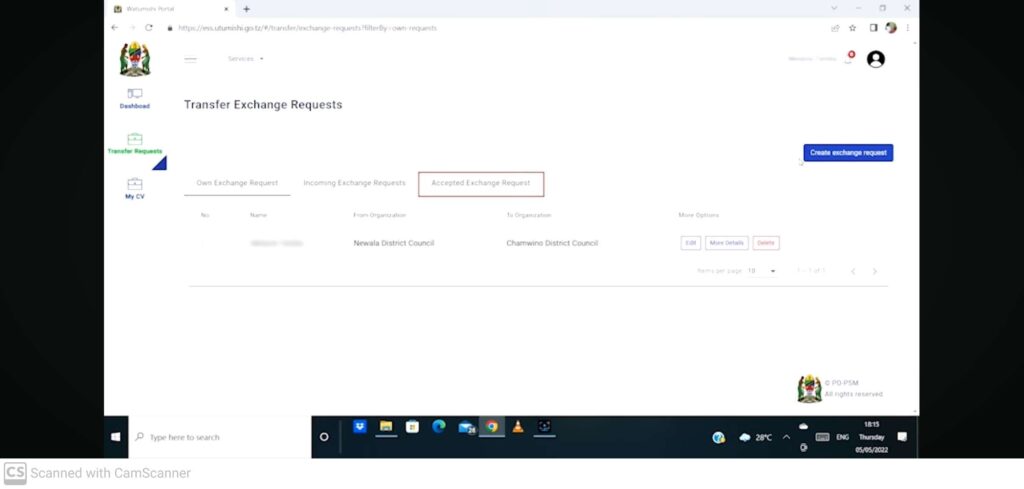Open the notifications bell icon
The height and width of the screenshot is (489, 1024).
pos(848,60)
